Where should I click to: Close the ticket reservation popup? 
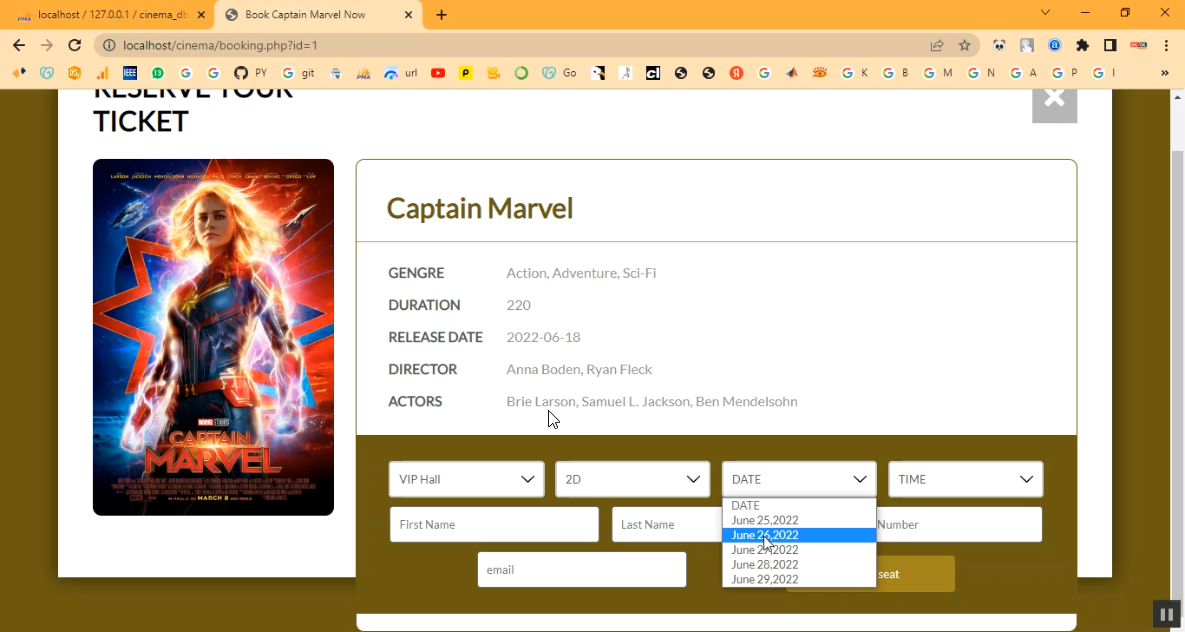pos(1054,100)
